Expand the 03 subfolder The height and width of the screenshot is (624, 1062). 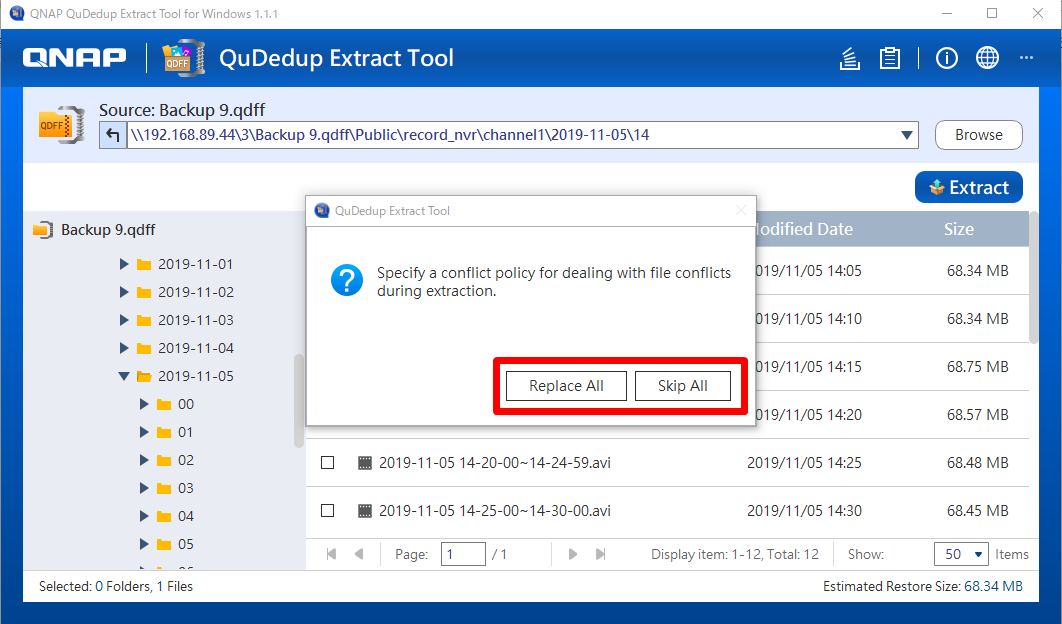point(144,488)
